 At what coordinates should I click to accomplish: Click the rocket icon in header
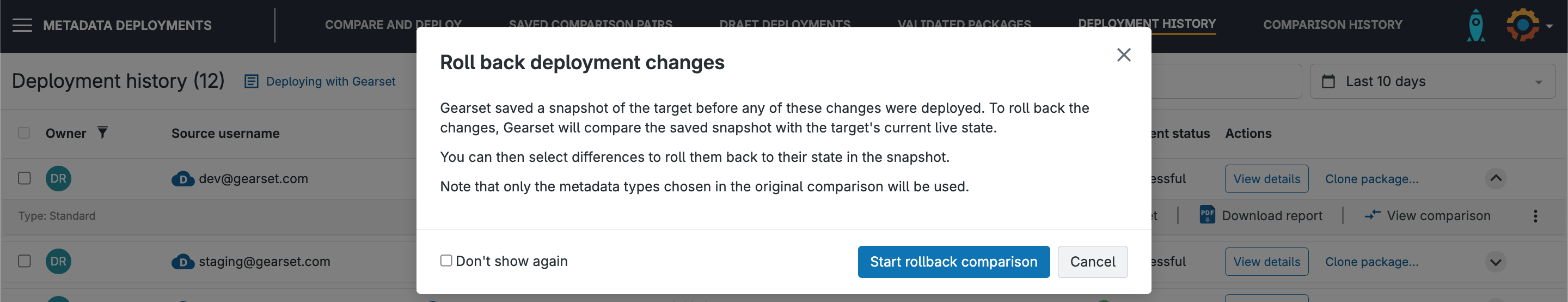point(1475,26)
